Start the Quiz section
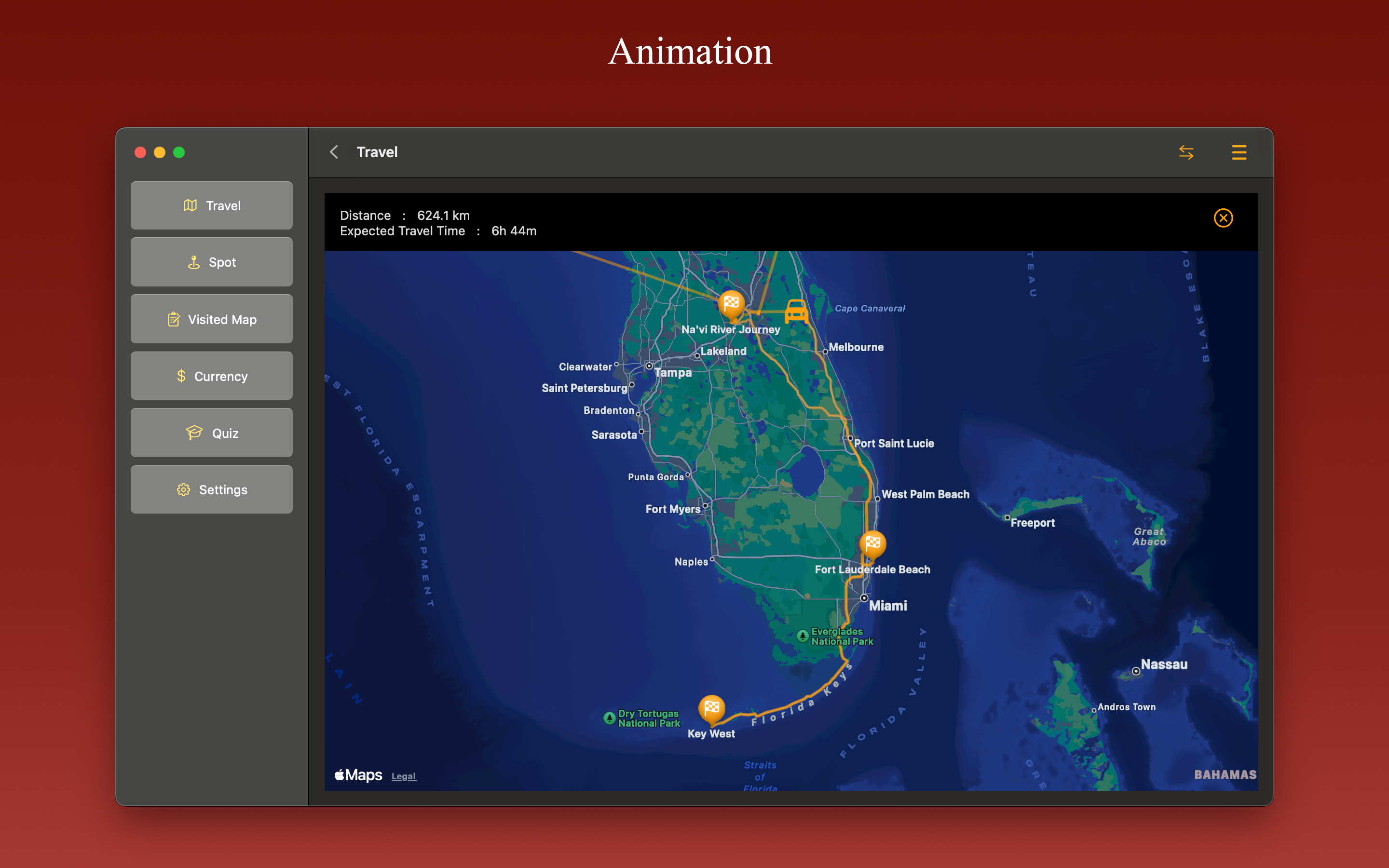 (211, 433)
